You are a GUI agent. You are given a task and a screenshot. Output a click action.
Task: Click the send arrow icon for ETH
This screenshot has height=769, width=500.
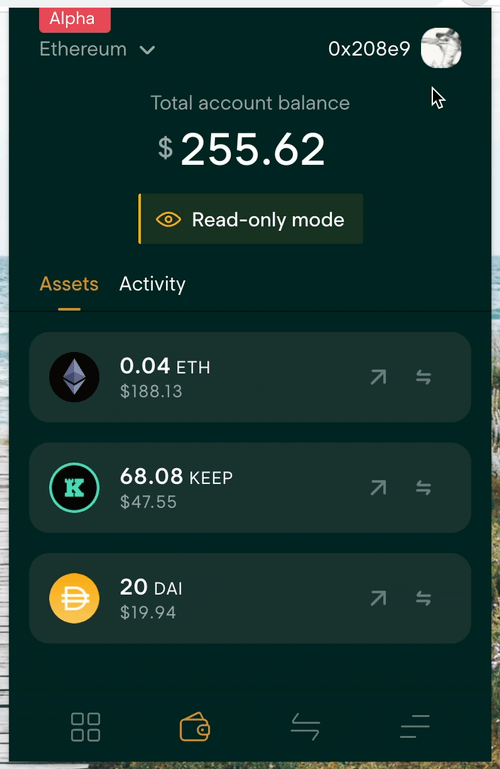tap(378, 377)
